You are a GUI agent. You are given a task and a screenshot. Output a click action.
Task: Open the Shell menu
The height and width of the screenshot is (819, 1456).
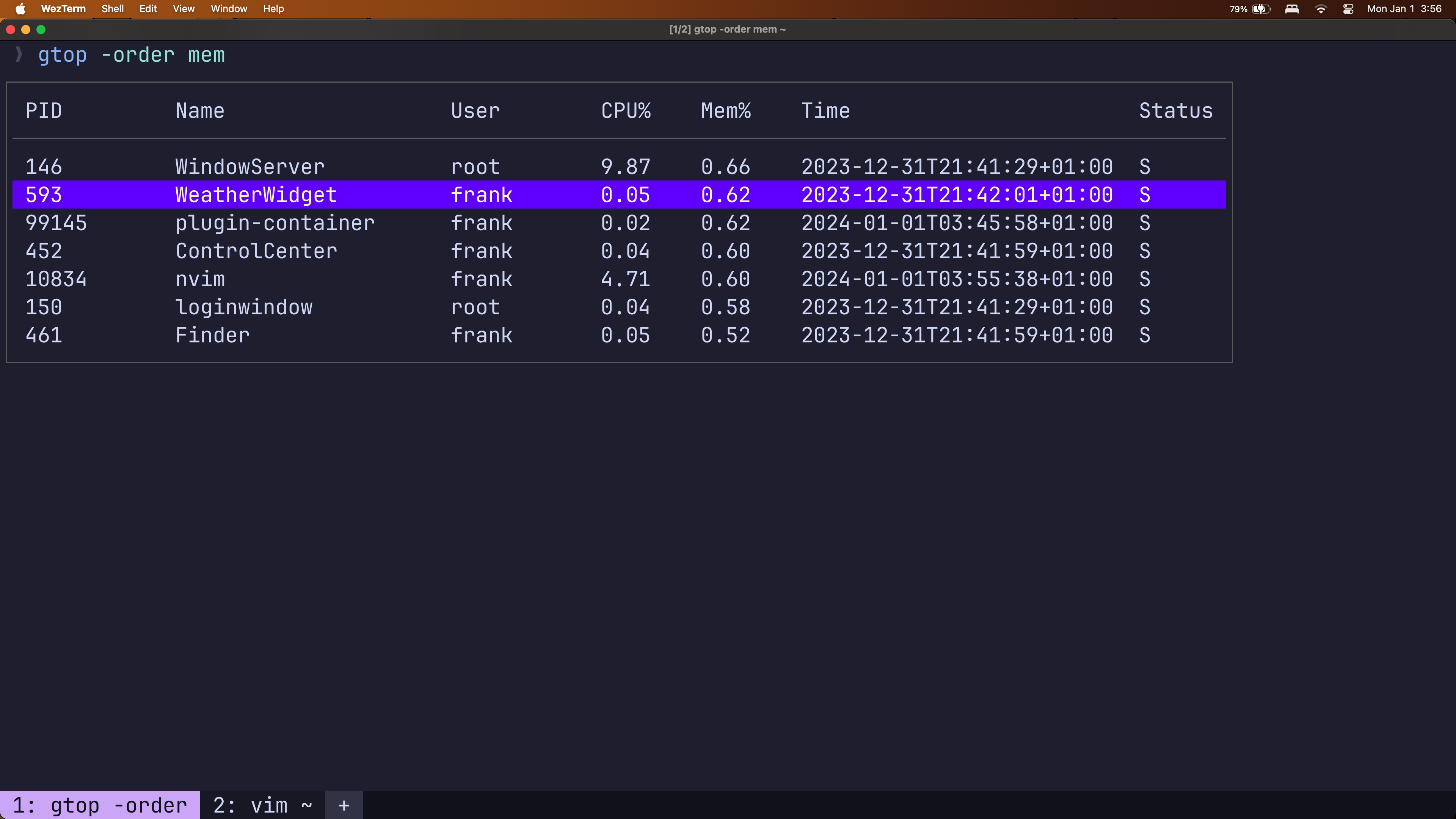pos(113,8)
